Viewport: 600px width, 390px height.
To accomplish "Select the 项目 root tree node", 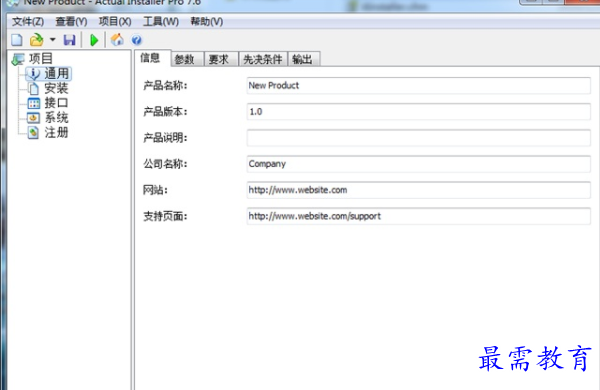I will tap(41, 59).
